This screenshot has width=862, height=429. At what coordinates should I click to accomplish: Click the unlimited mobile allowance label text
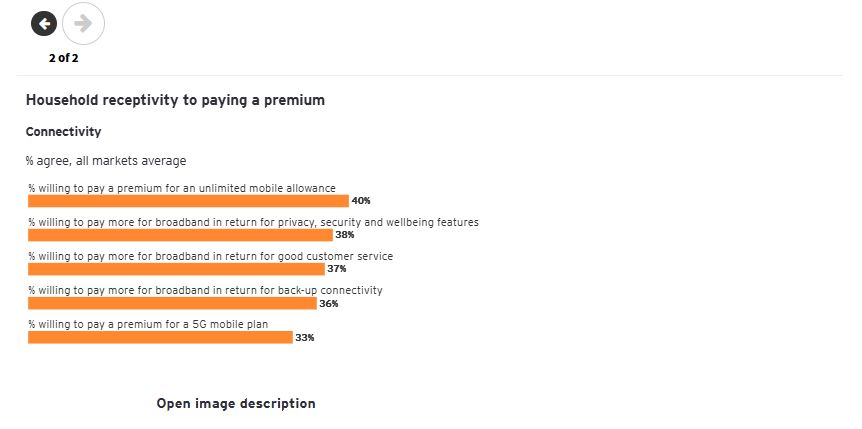click(x=182, y=188)
